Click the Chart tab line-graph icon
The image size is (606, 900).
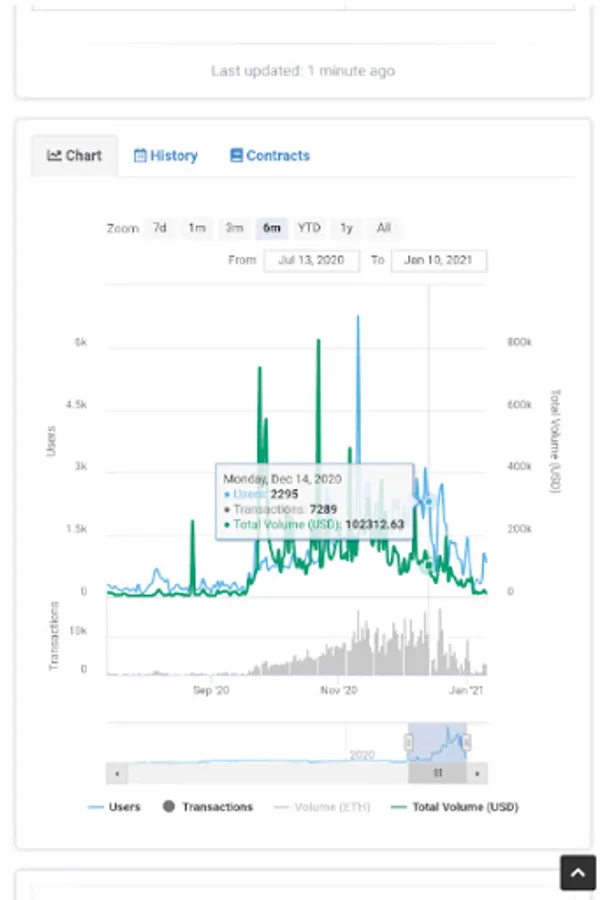[x=54, y=156]
